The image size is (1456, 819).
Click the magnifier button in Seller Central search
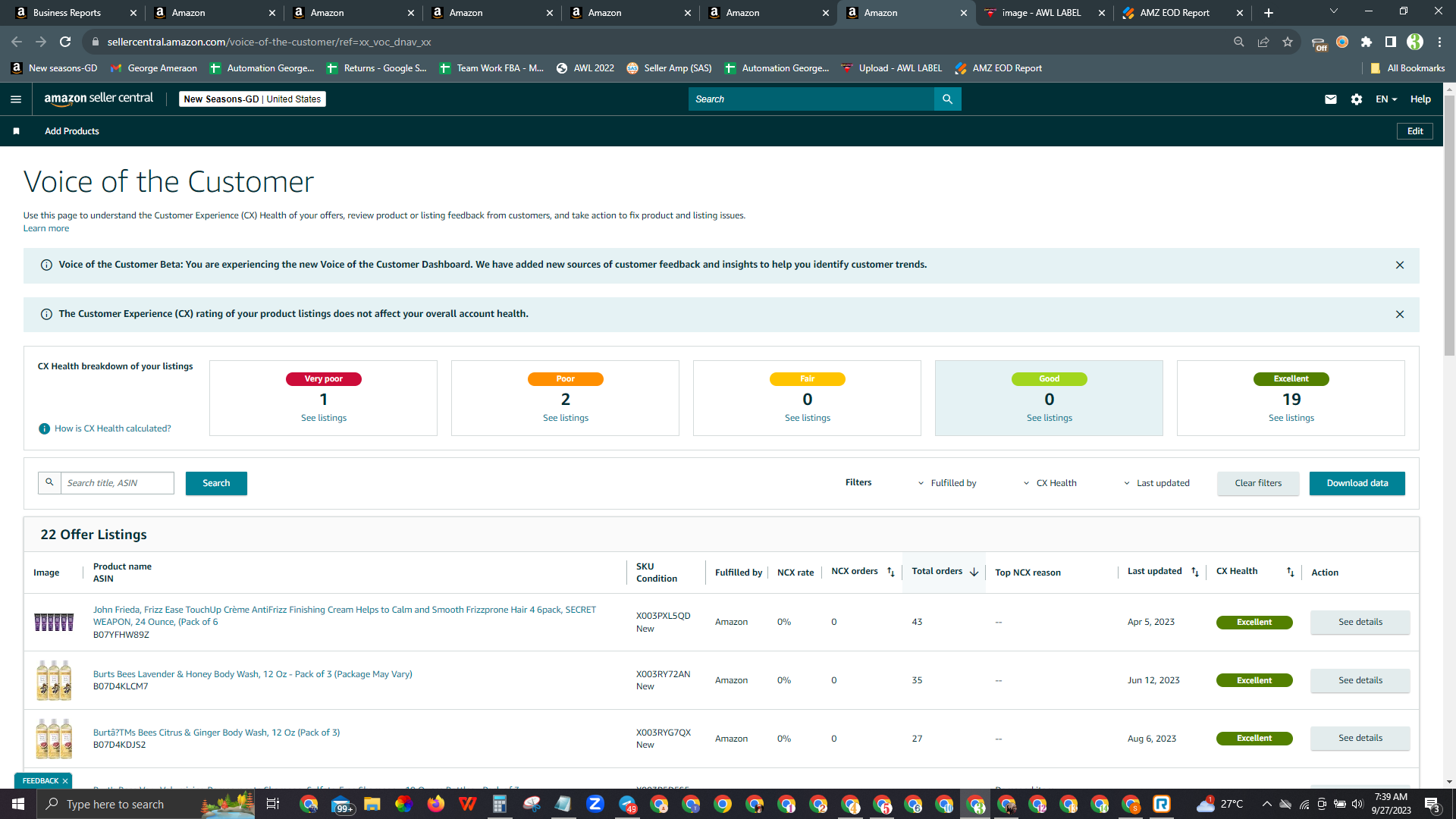point(947,99)
